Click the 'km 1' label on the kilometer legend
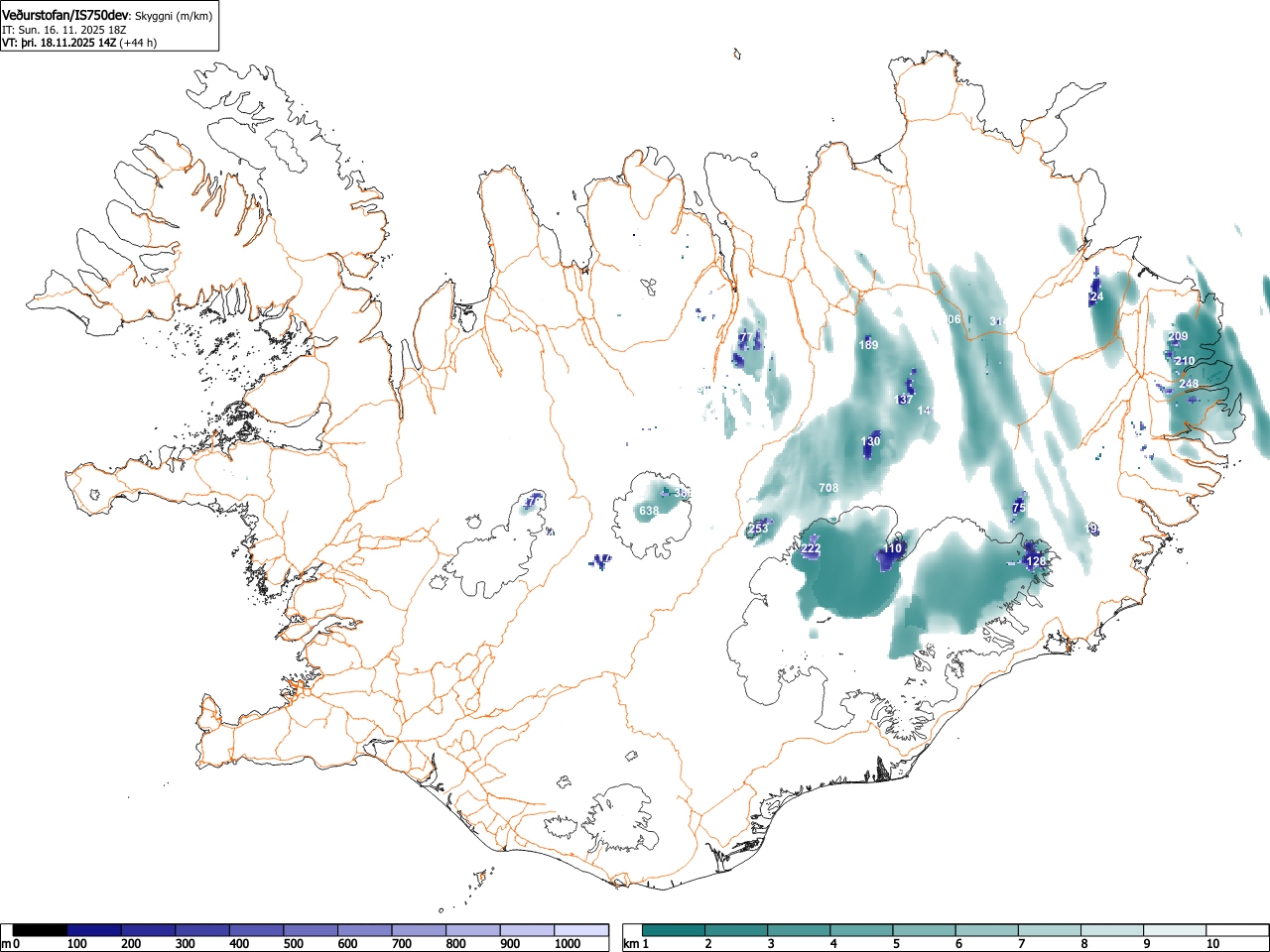 [x=636, y=944]
